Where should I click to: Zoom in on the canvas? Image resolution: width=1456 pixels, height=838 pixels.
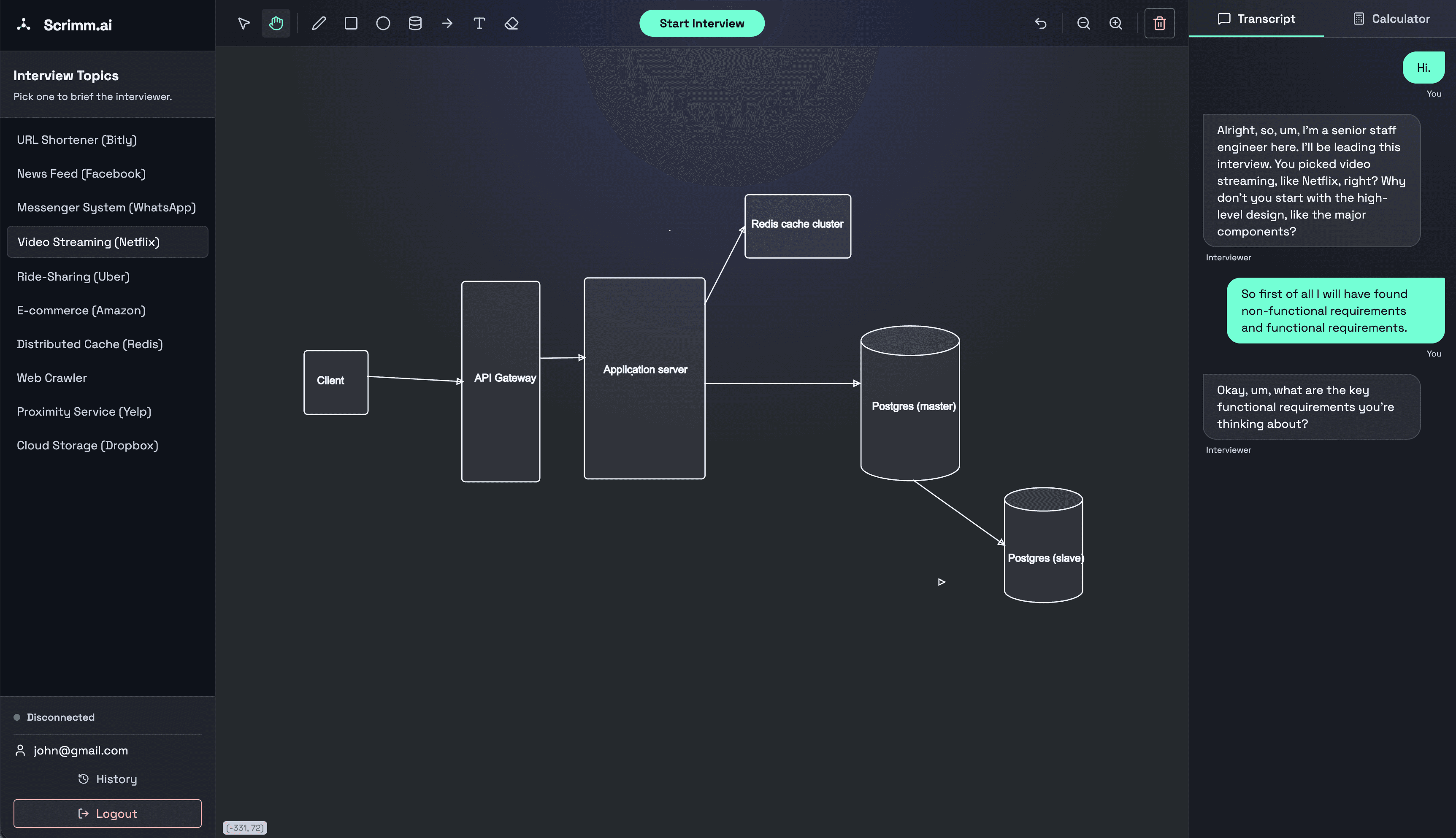pos(1115,23)
